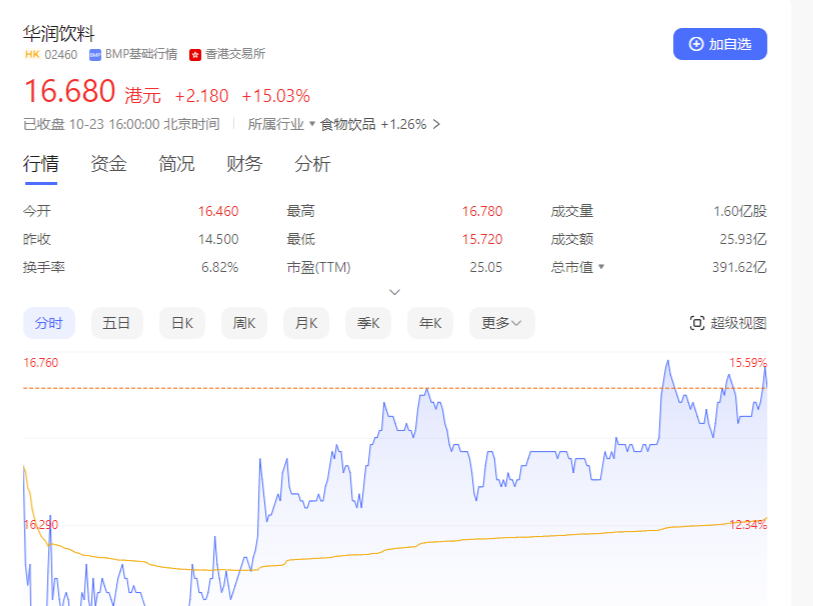Image resolution: width=813 pixels, height=606 pixels.
Task: Click the chart axis label 12.34%
Action: tap(748, 525)
